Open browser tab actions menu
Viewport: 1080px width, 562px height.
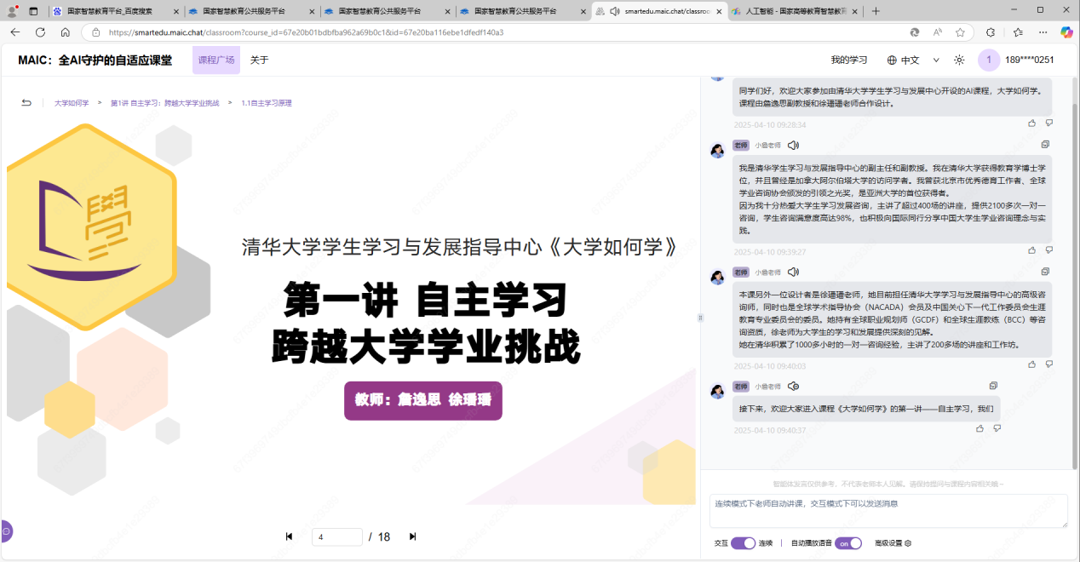pyautogui.click(x=34, y=11)
